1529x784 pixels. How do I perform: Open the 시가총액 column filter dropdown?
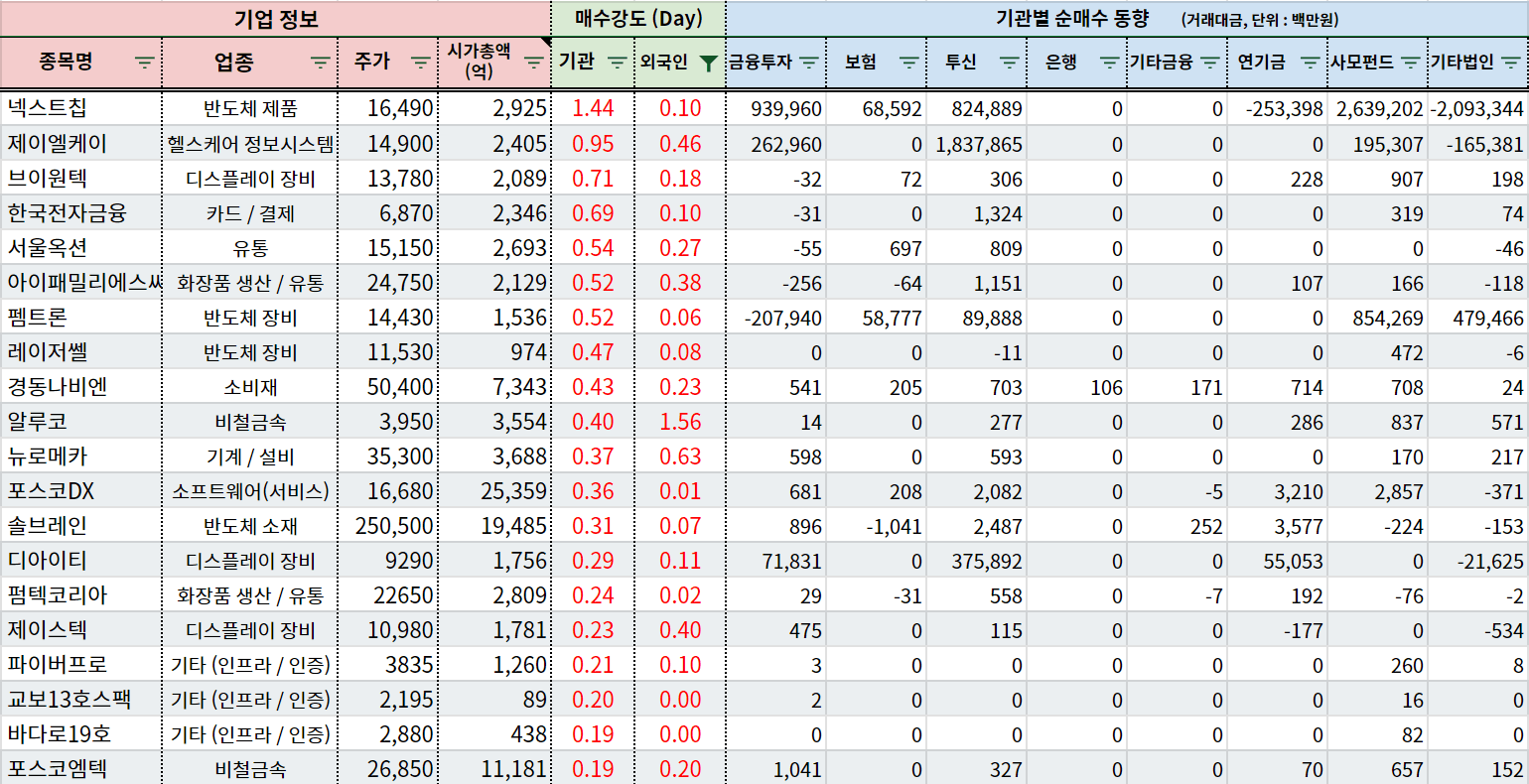point(534,63)
